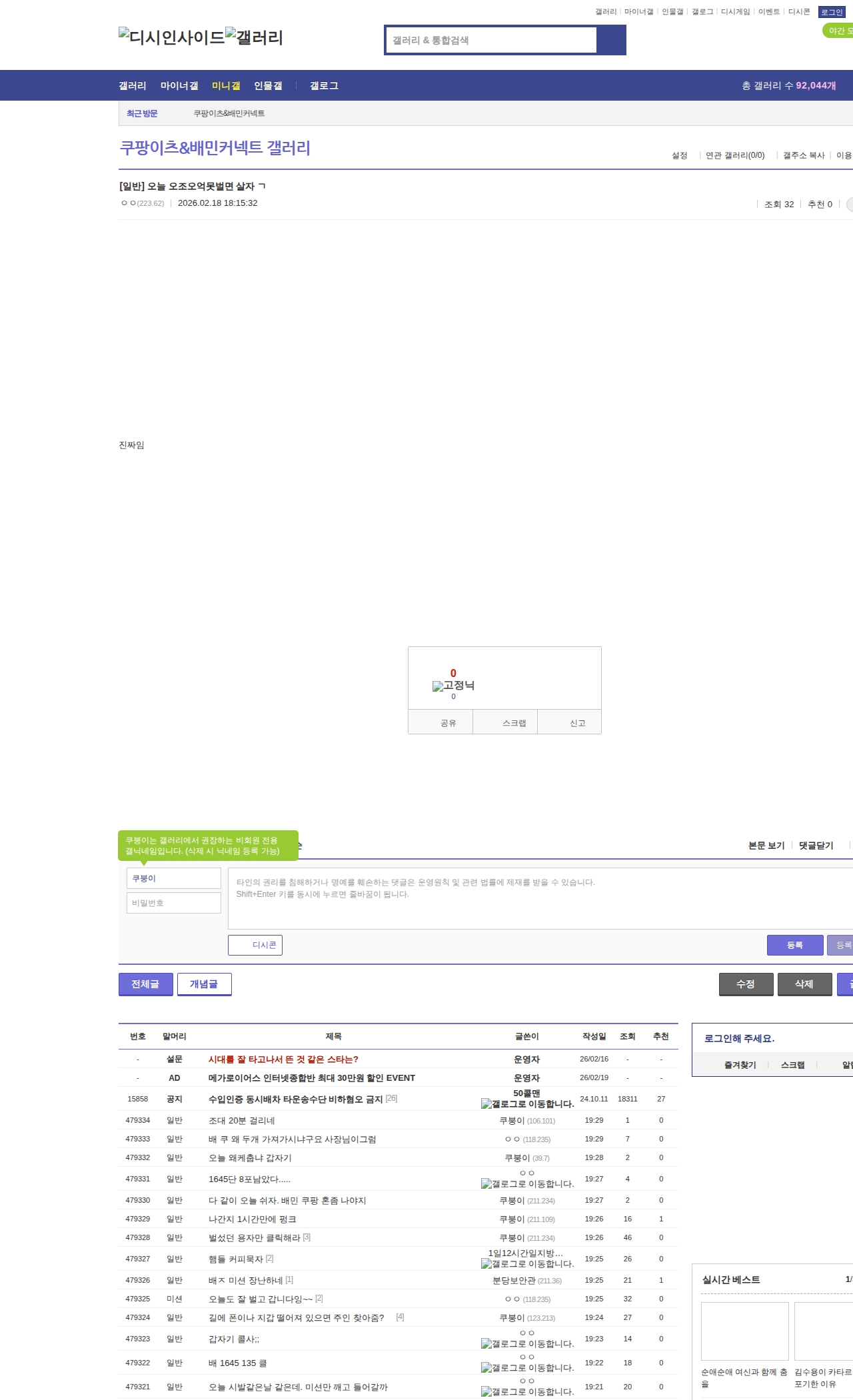Click the 비밀번호 password field

(174, 903)
